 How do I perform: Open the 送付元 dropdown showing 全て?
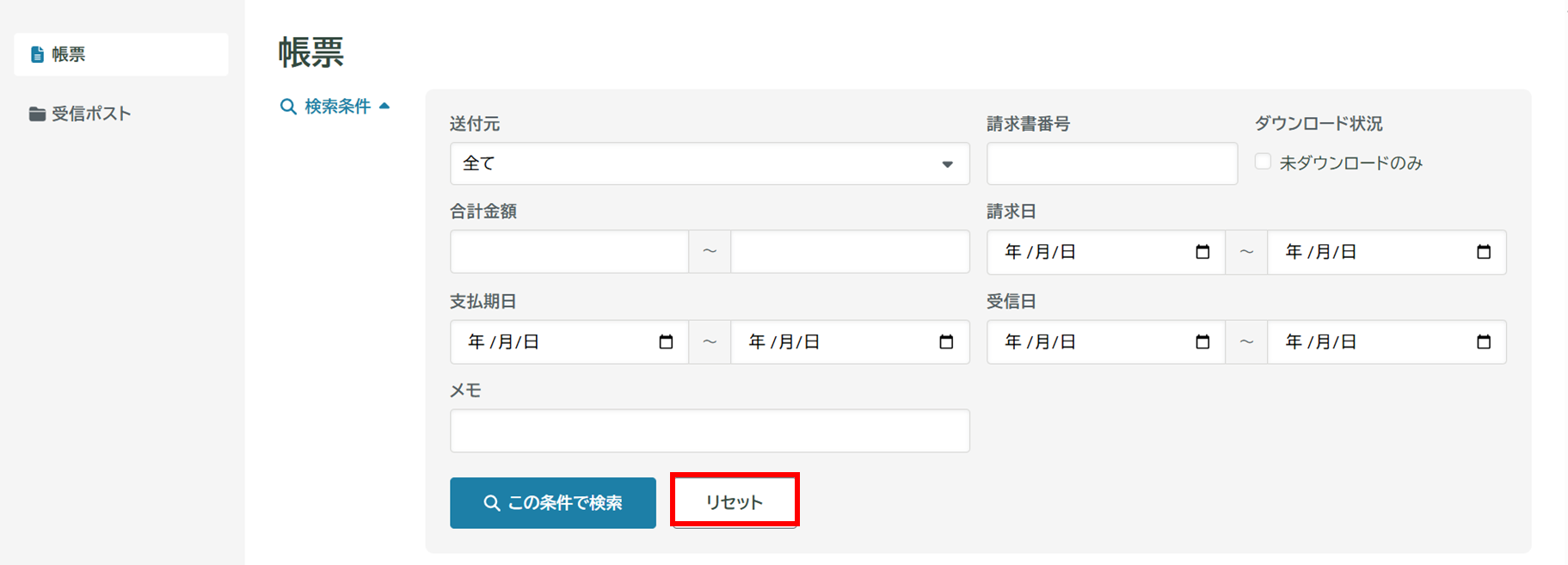pyautogui.click(x=709, y=163)
